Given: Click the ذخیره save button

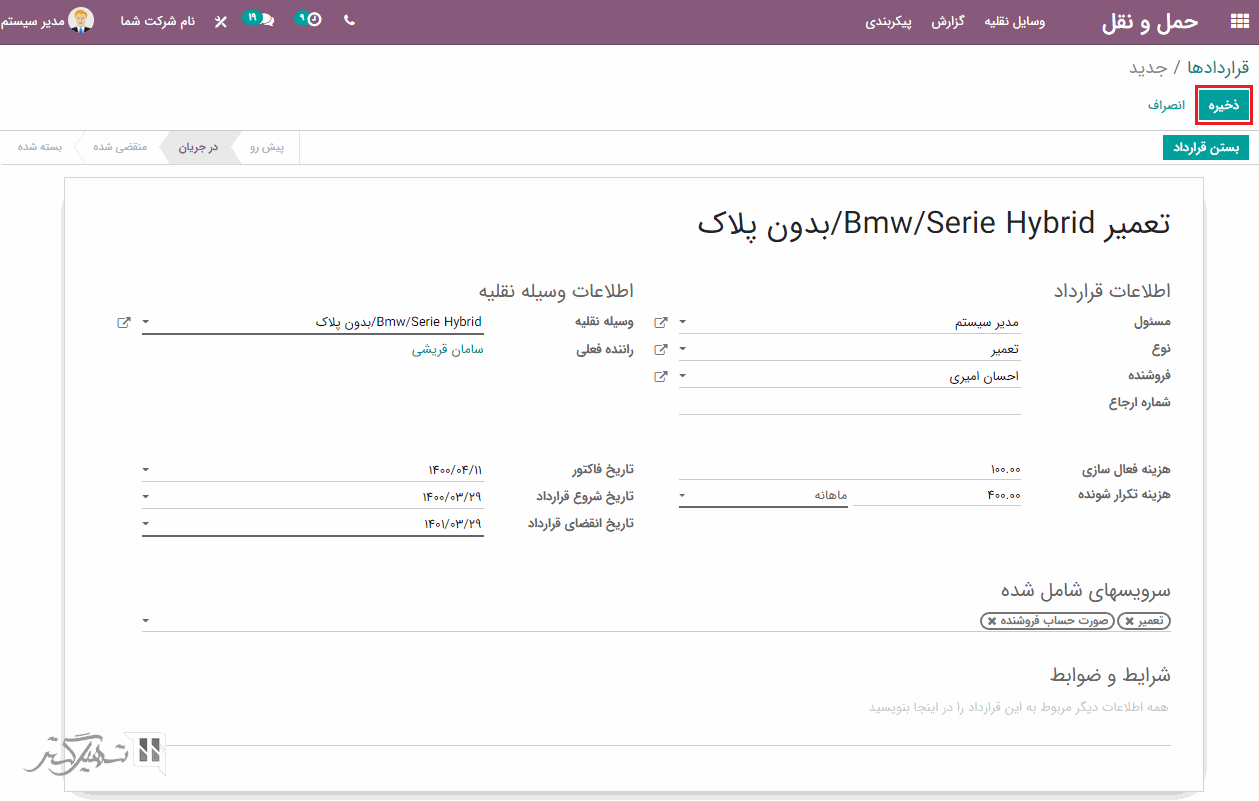Looking at the screenshot, I should (1224, 105).
